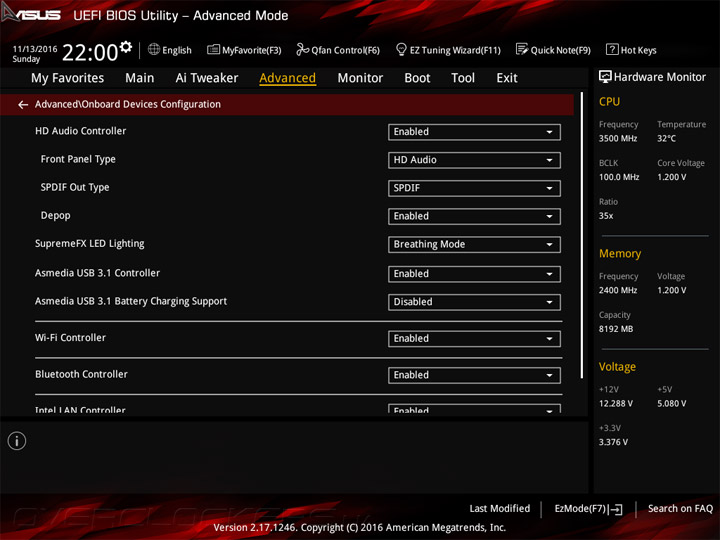
Task: Click CPU Ratio 35x value
Action: click(x=606, y=215)
